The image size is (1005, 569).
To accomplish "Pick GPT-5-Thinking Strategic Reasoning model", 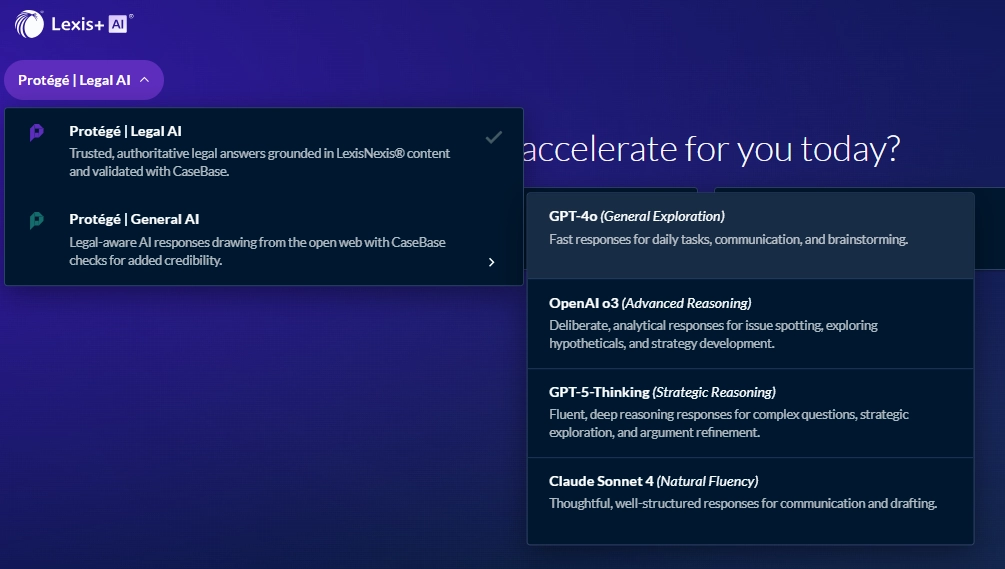I will [x=661, y=392].
